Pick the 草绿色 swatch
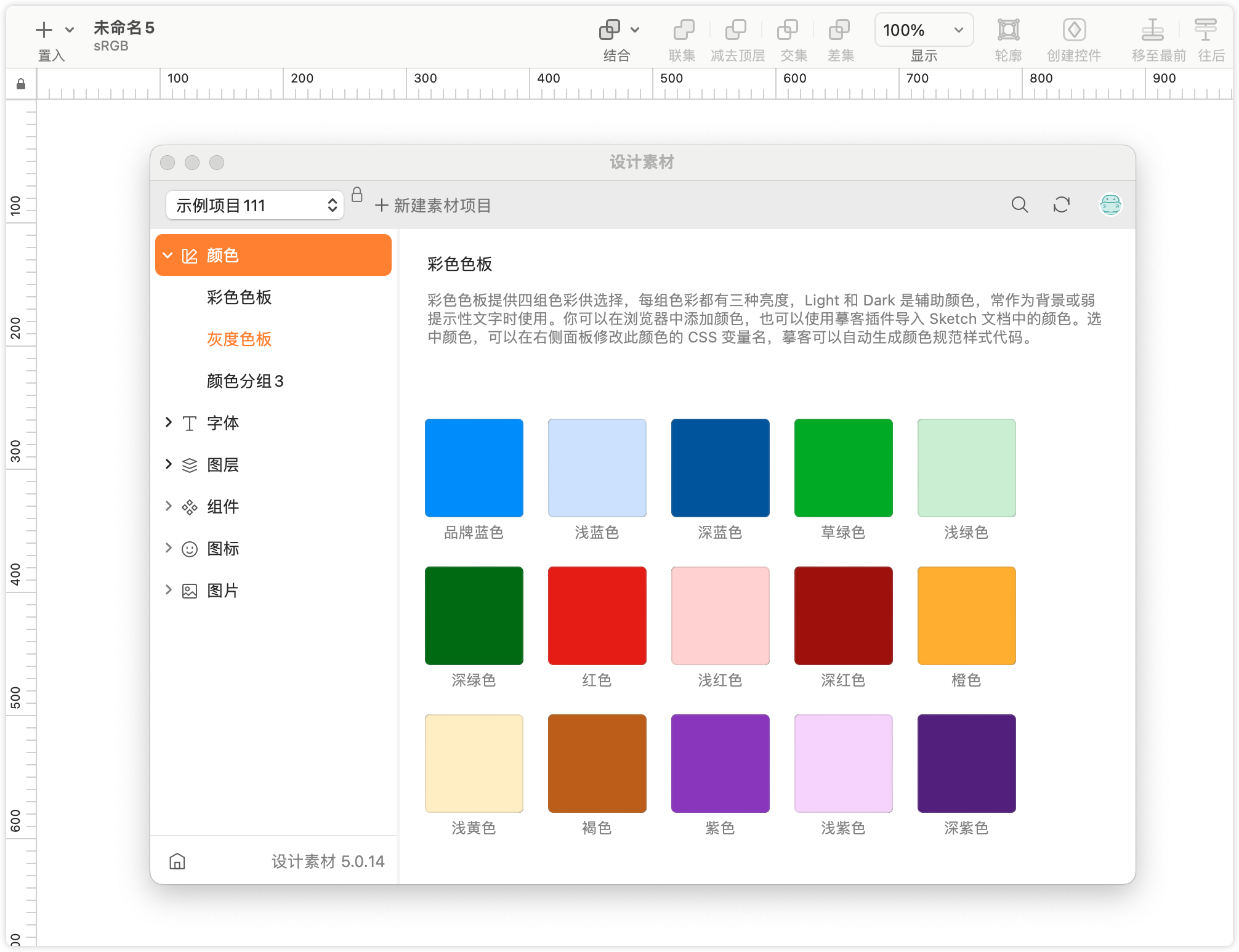This screenshot has width=1239, height=952. coord(844,468)
